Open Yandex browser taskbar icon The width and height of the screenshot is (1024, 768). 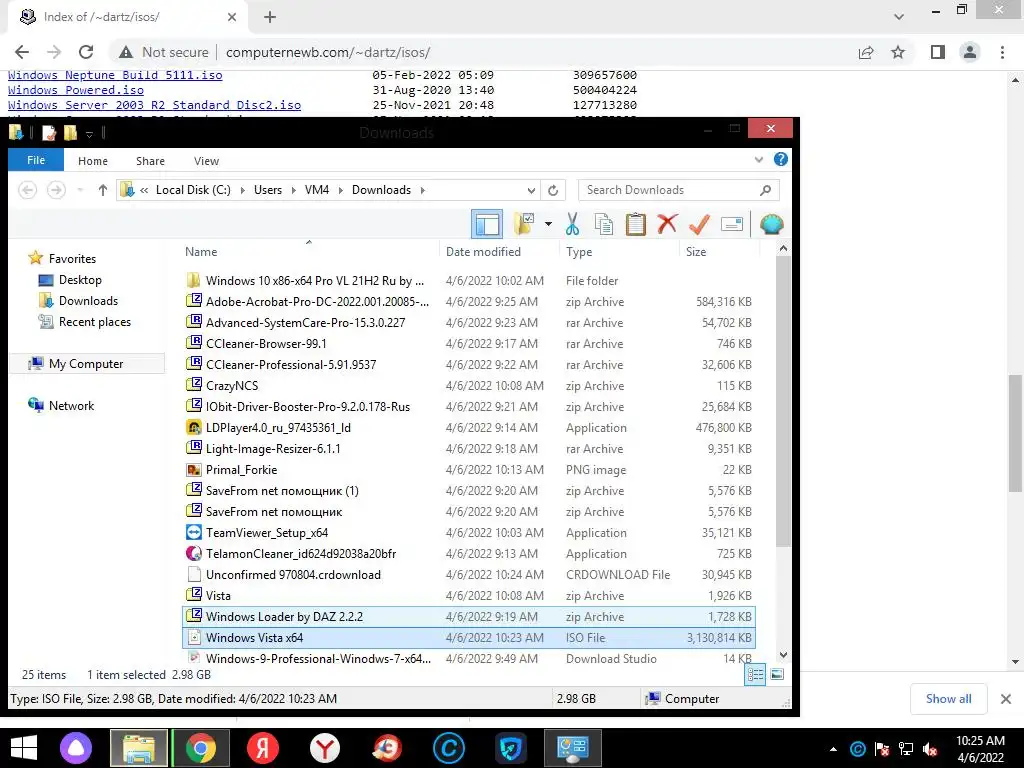point(325,748)
